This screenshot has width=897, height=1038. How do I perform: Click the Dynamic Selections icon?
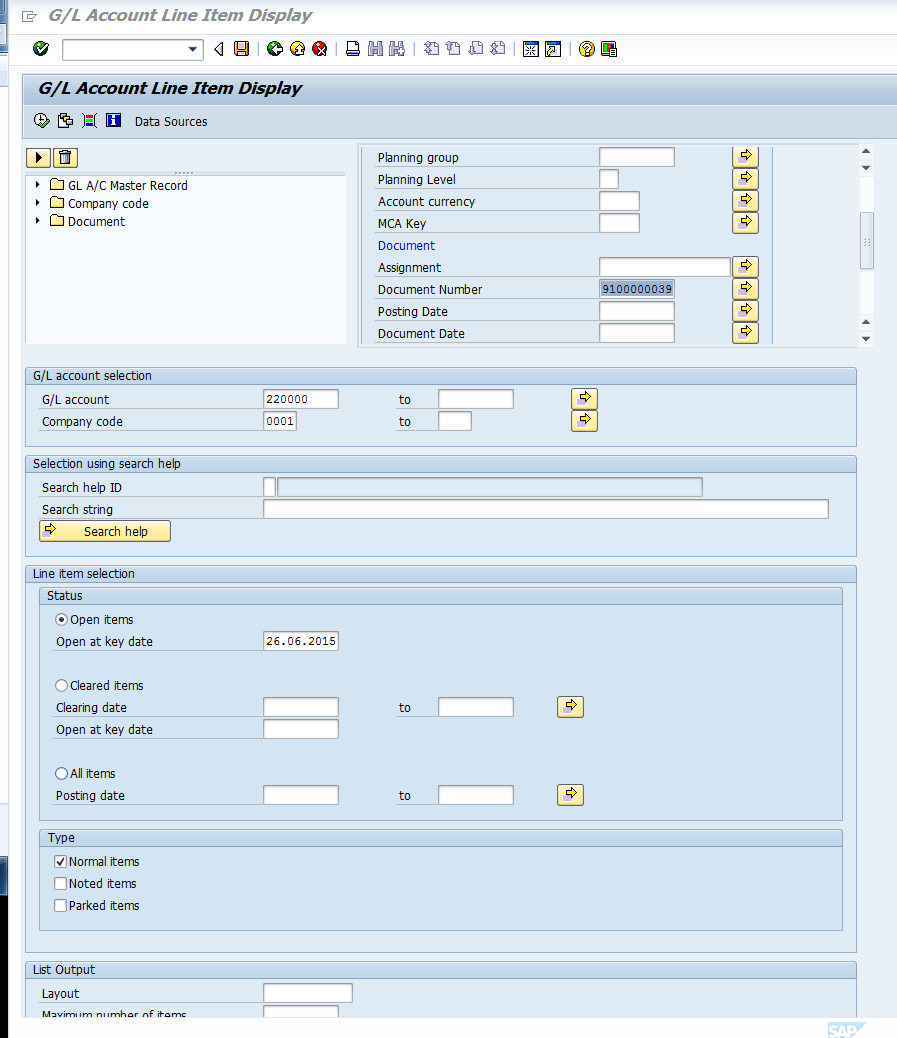[89, 120]
